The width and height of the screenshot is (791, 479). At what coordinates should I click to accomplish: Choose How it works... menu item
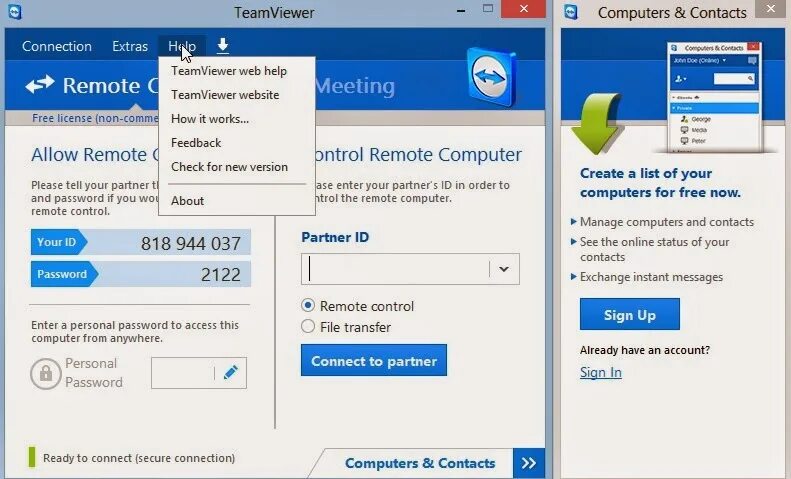tap(210, 119)
